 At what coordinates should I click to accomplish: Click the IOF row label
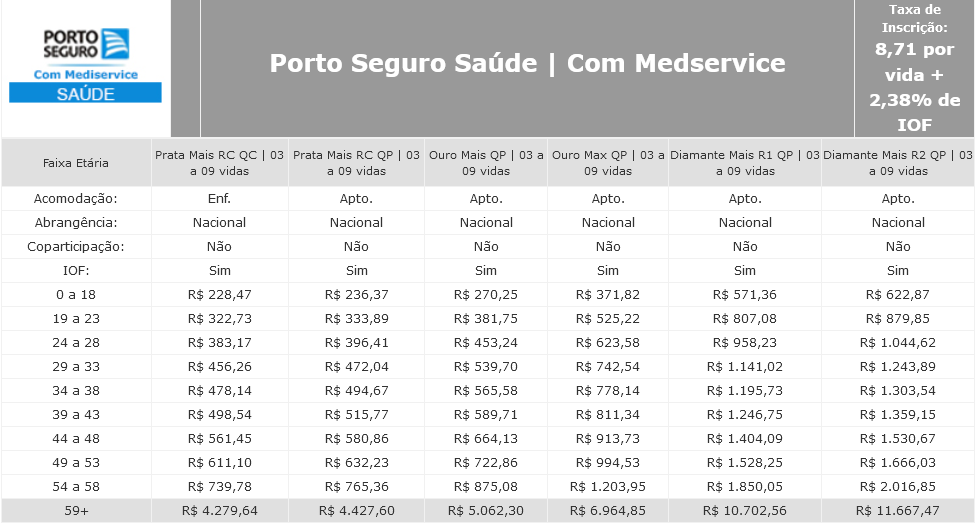pos(76,271)
